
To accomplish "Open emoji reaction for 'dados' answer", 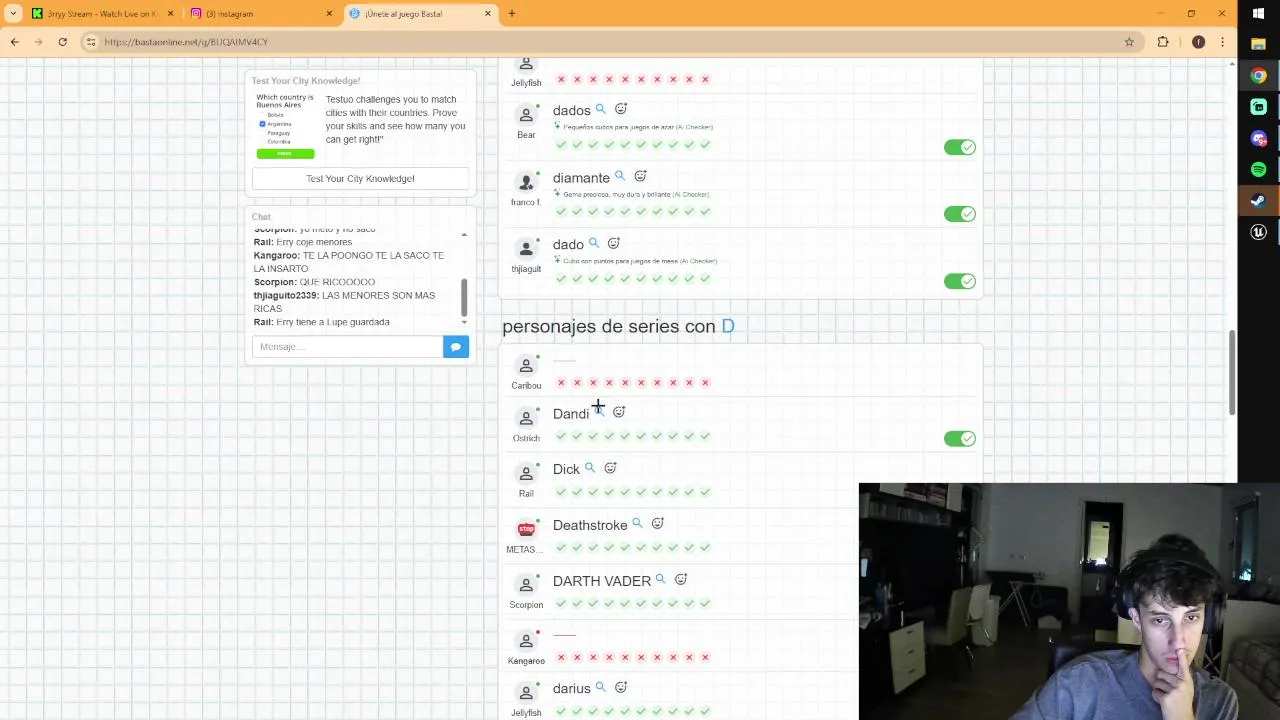I will coord(621,109).
